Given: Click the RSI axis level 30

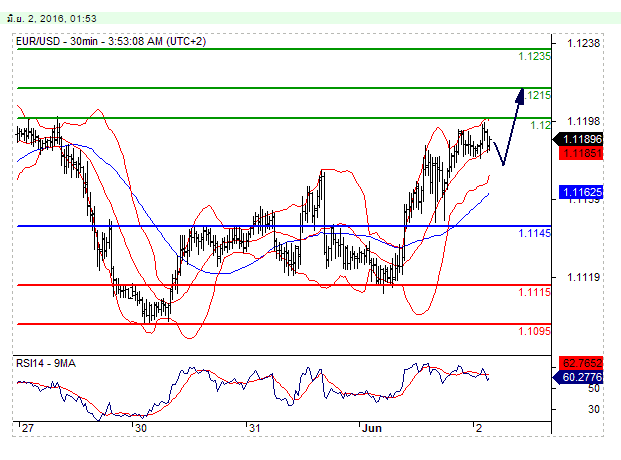Looking at the screenshot, I should pos(593,409).
